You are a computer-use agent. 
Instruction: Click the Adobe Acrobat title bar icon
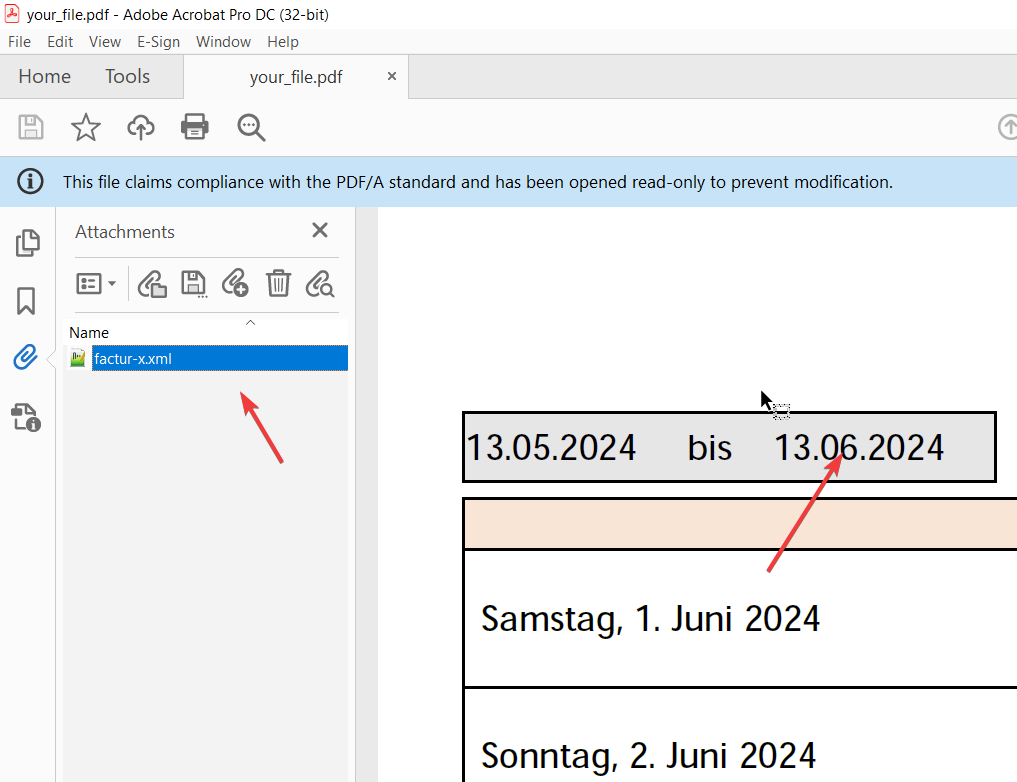click(x=12, y=14)
